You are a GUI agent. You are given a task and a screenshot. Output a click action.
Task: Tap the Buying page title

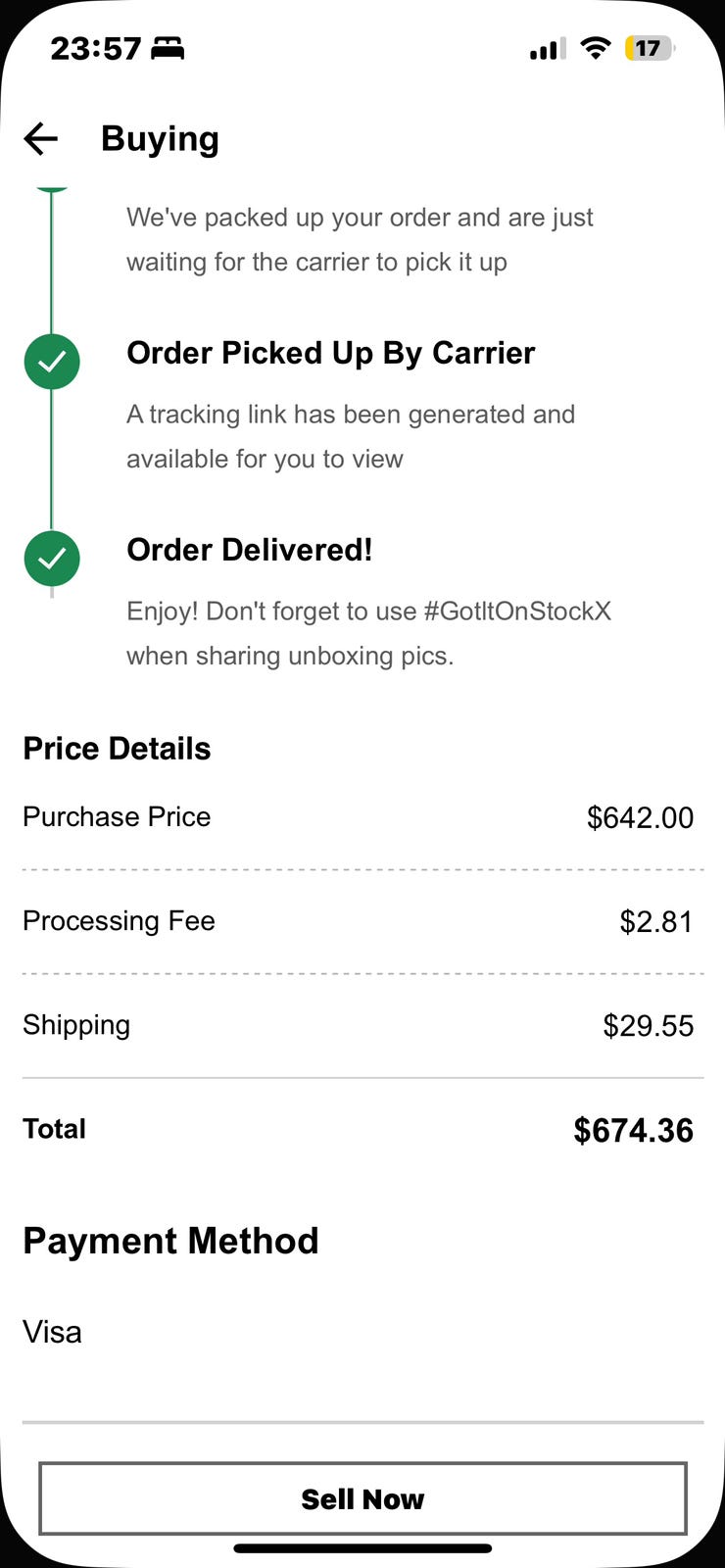[160, 139]
